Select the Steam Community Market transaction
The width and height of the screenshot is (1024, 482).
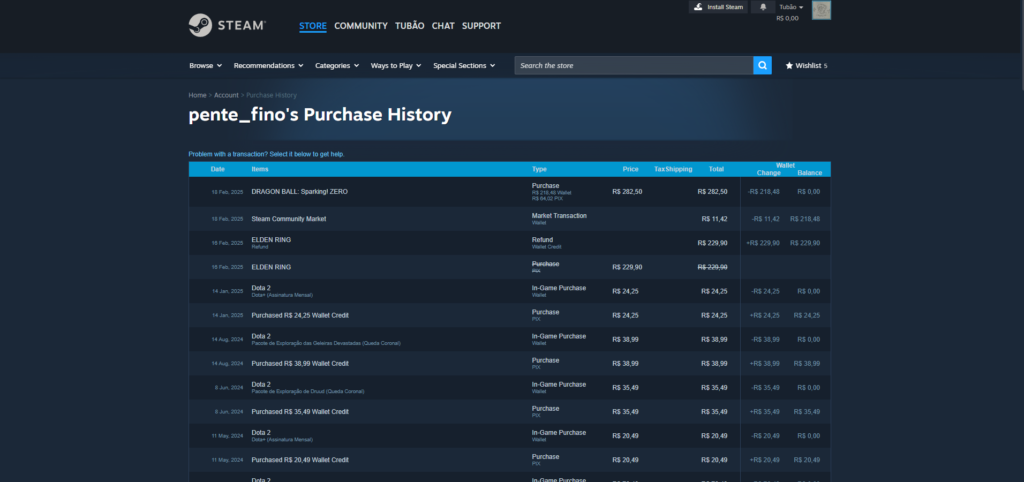coord(509,219)
